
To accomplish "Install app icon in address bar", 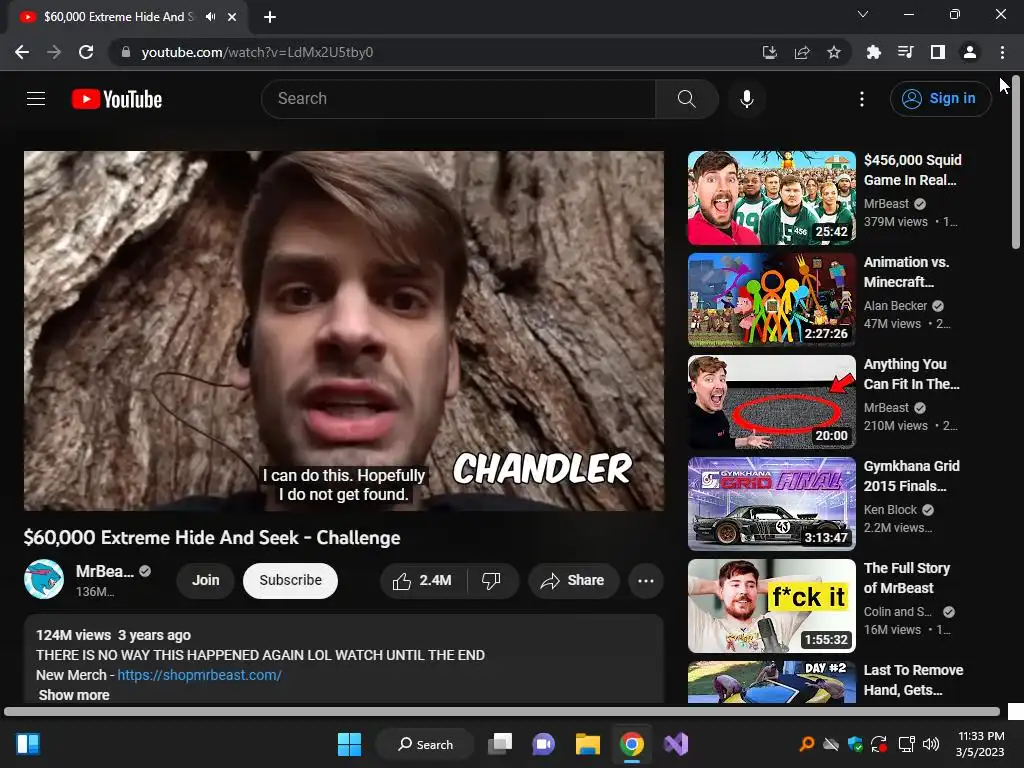I will (770, 52).
